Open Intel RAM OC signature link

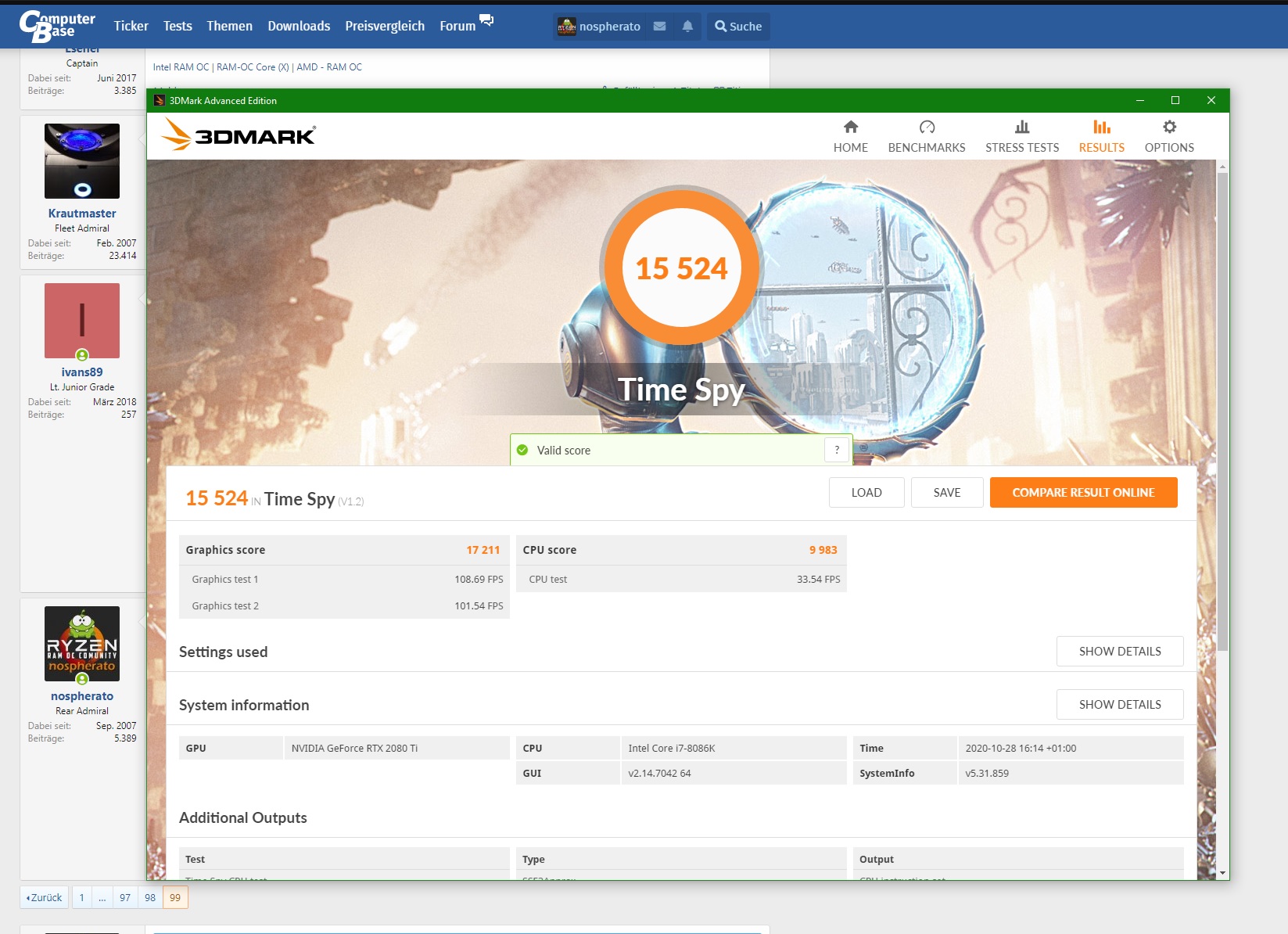coord(181,67)
